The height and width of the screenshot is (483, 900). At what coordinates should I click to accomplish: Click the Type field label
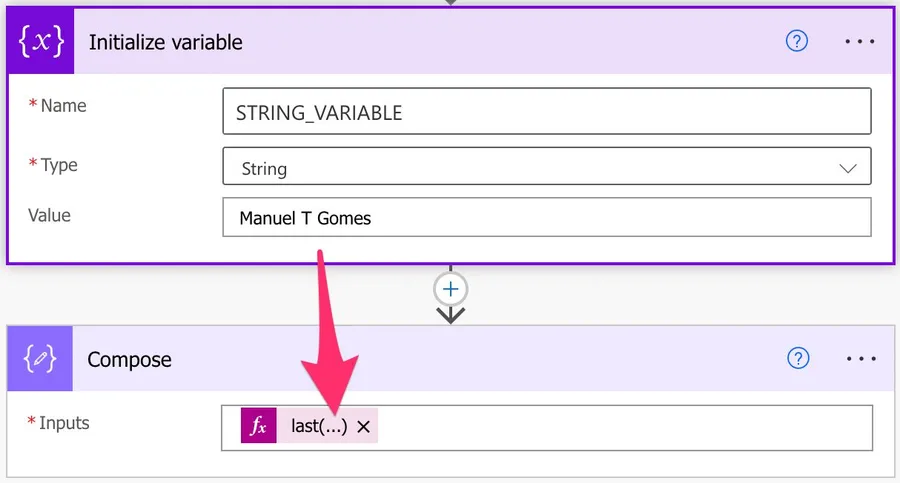[x=58, y=165]
